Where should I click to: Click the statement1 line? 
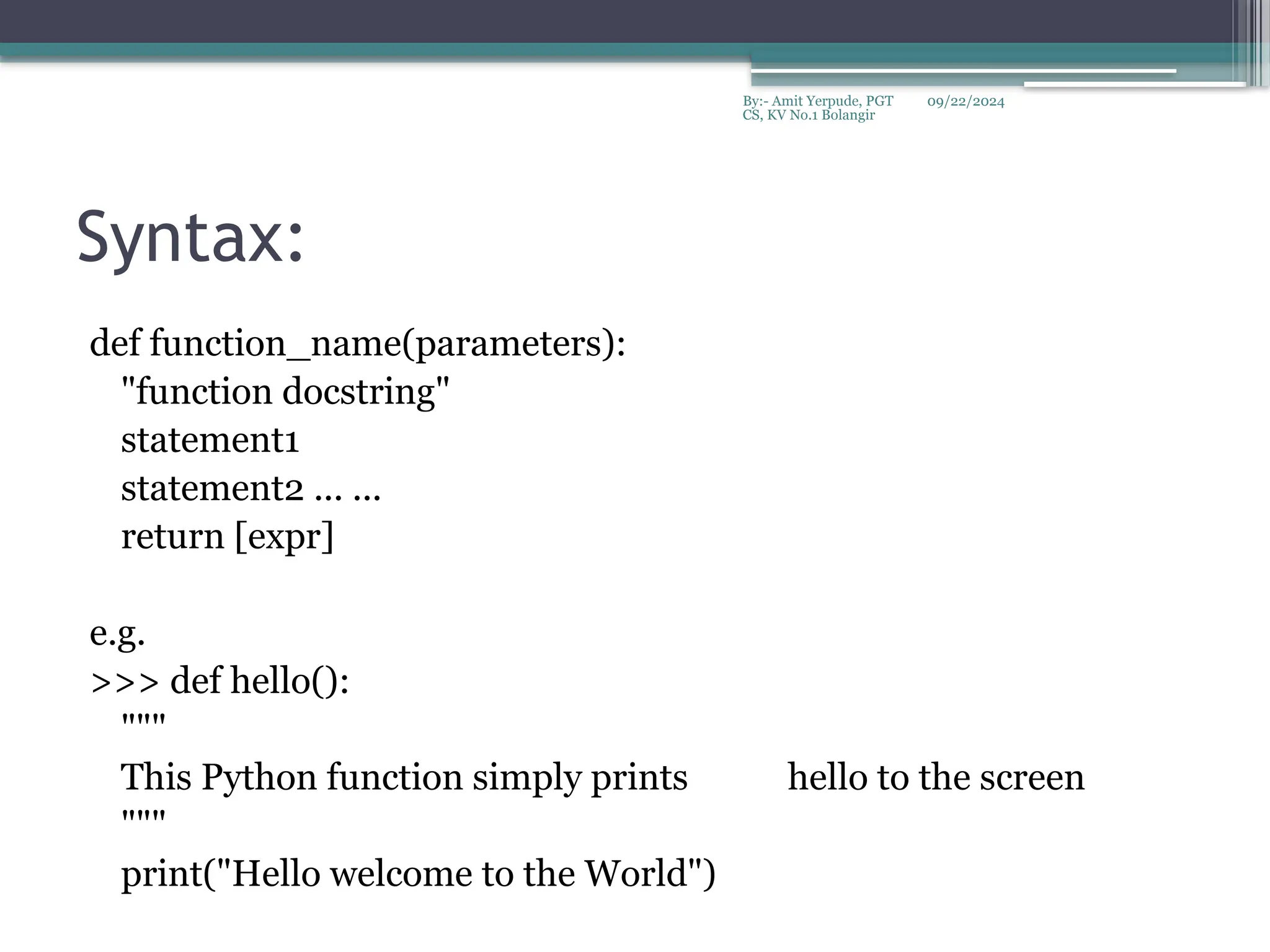coord(210,440)
